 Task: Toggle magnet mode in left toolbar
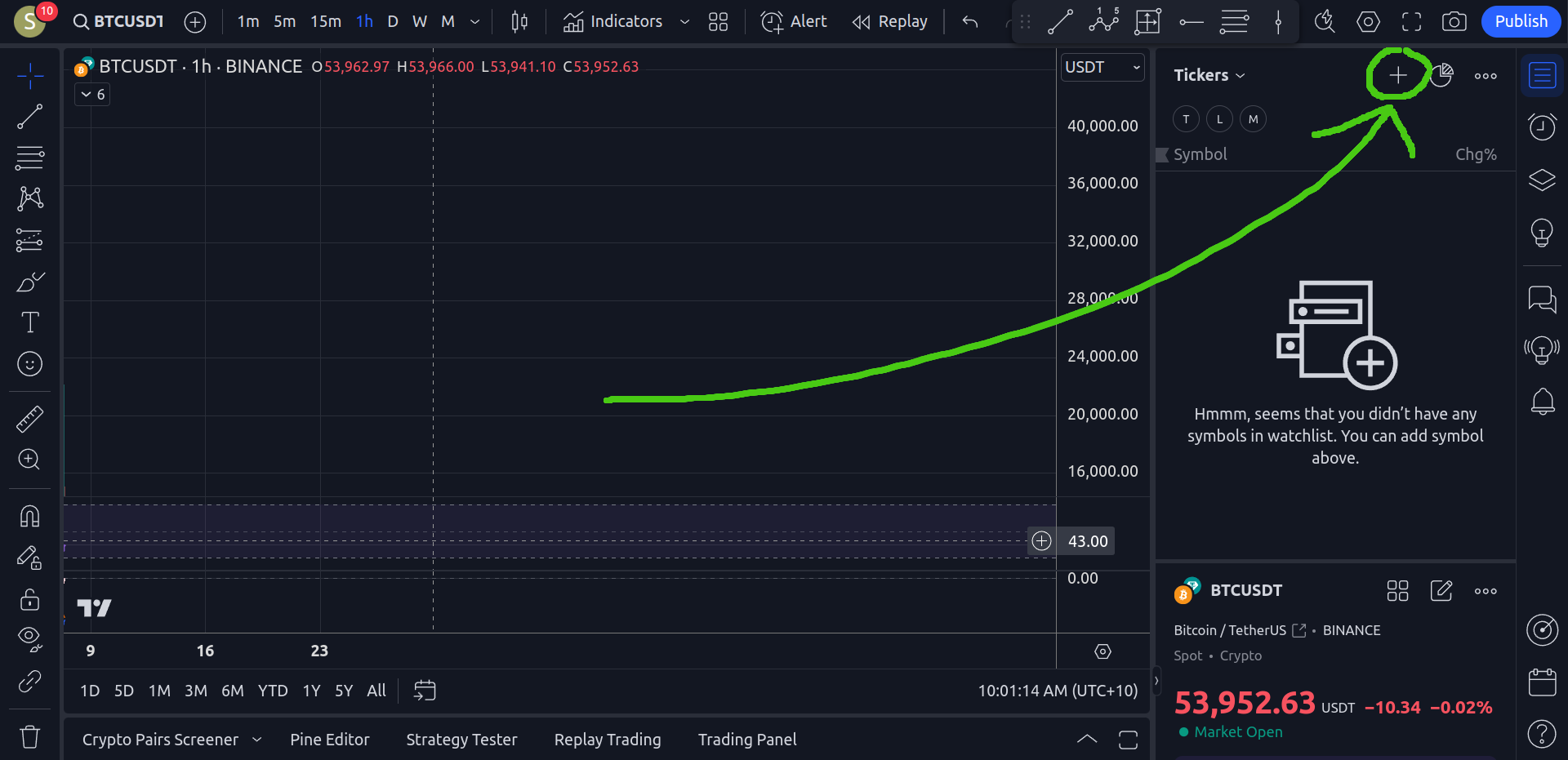point(30,516)
